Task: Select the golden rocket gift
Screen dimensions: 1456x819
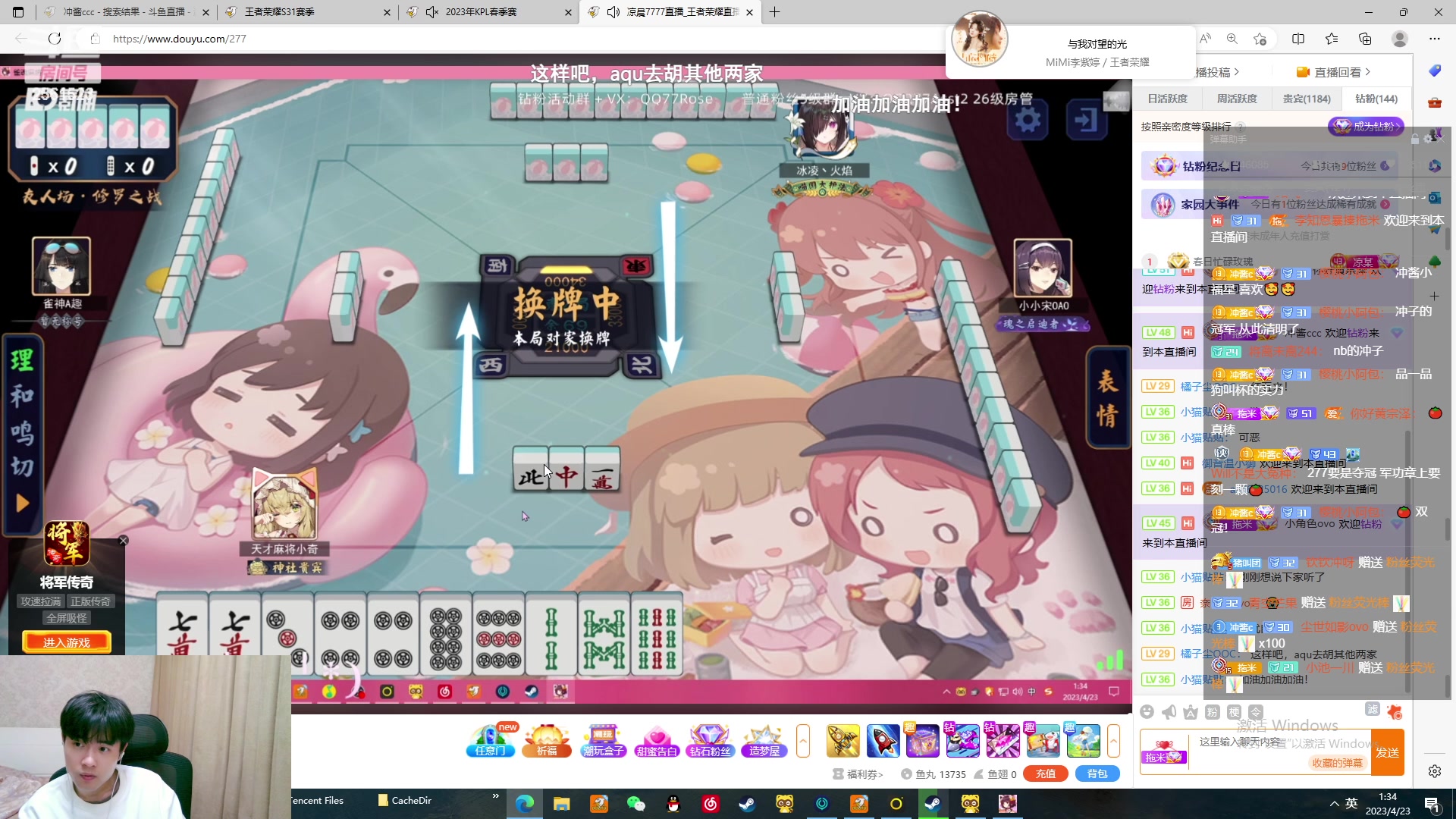Action: pos(843,740)
